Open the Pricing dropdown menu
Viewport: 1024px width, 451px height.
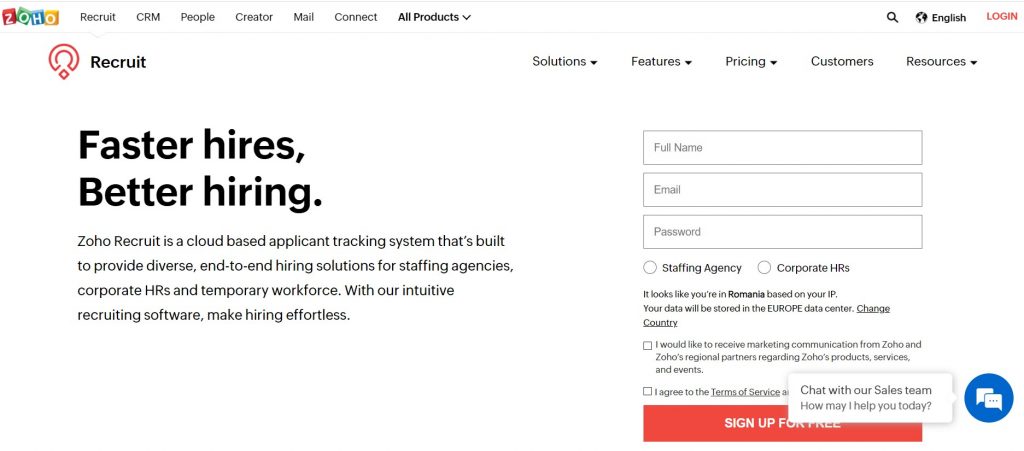pyautogui.click(x=751, y=61)
